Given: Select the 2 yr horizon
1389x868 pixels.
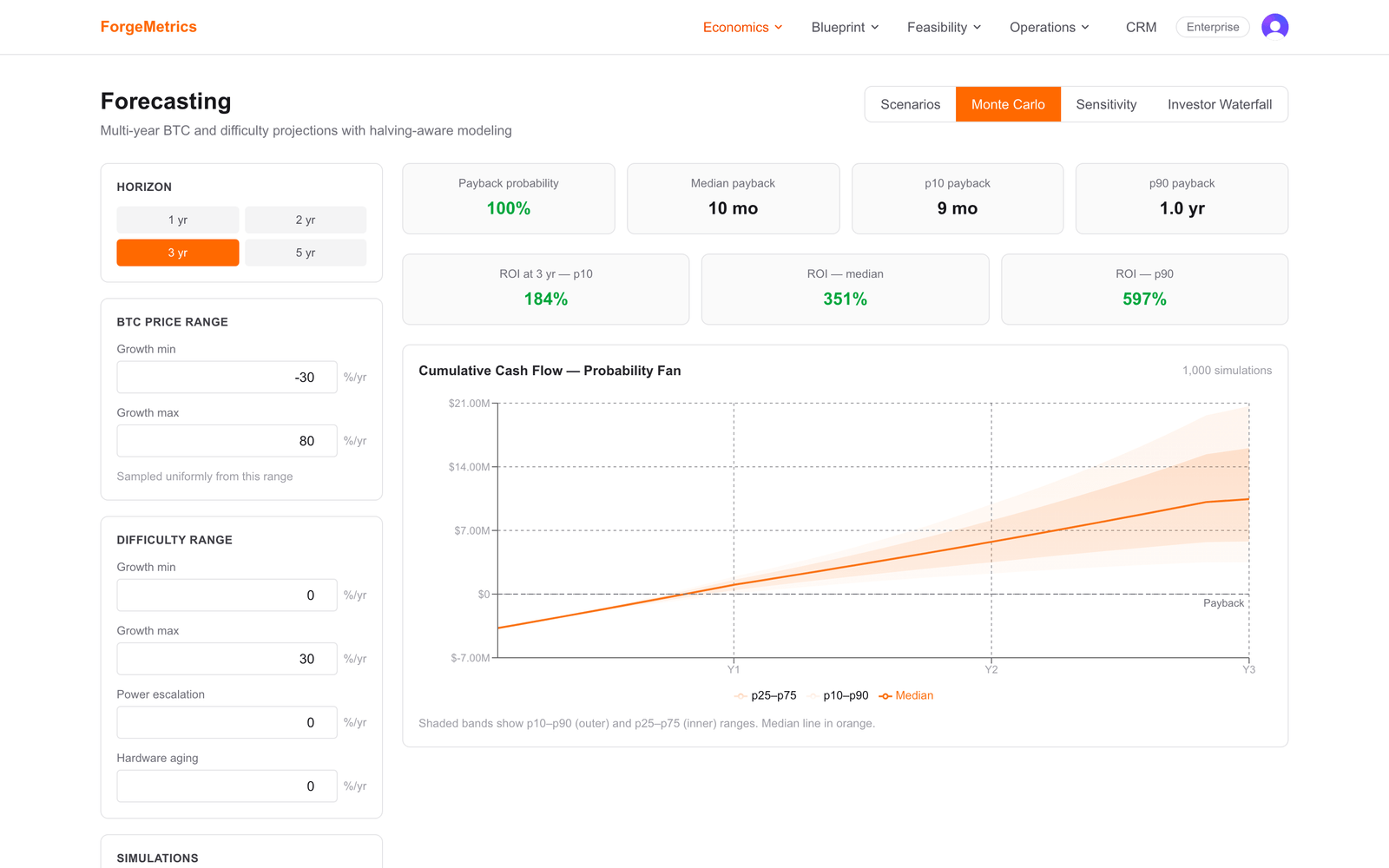Looking at the screenshot, I should (x=306, y=220).
